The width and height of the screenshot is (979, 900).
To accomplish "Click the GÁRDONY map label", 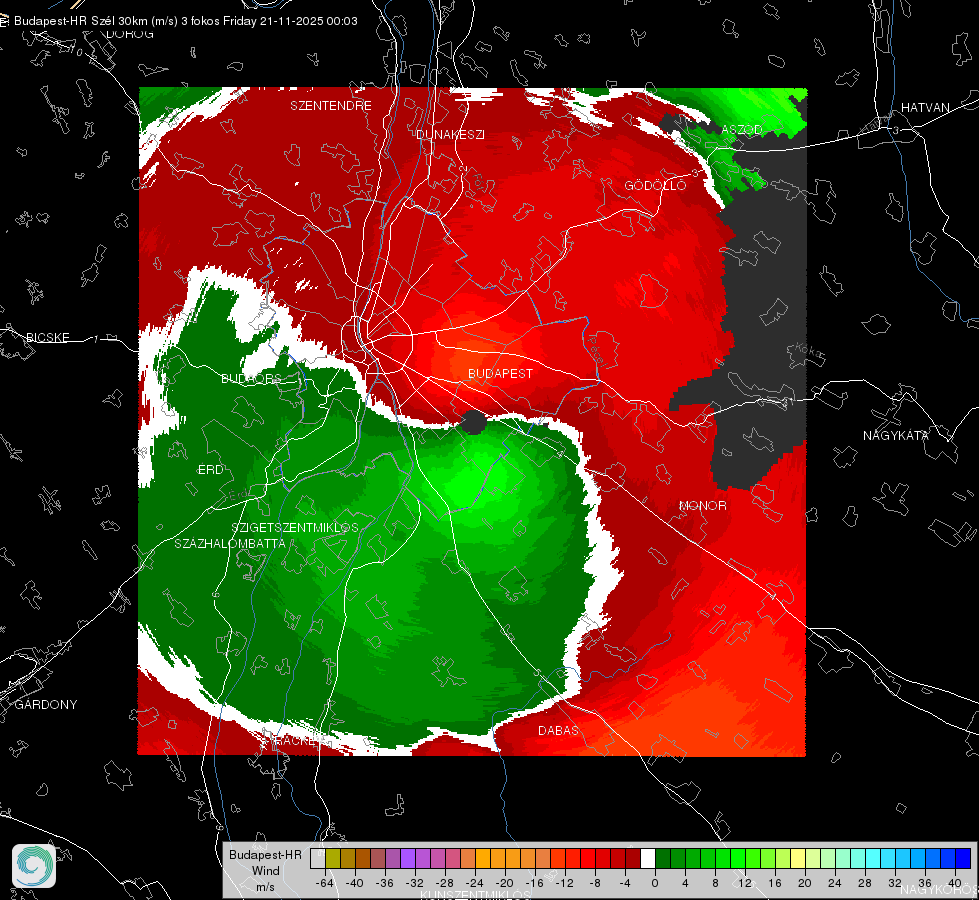I will coord(46,705).
